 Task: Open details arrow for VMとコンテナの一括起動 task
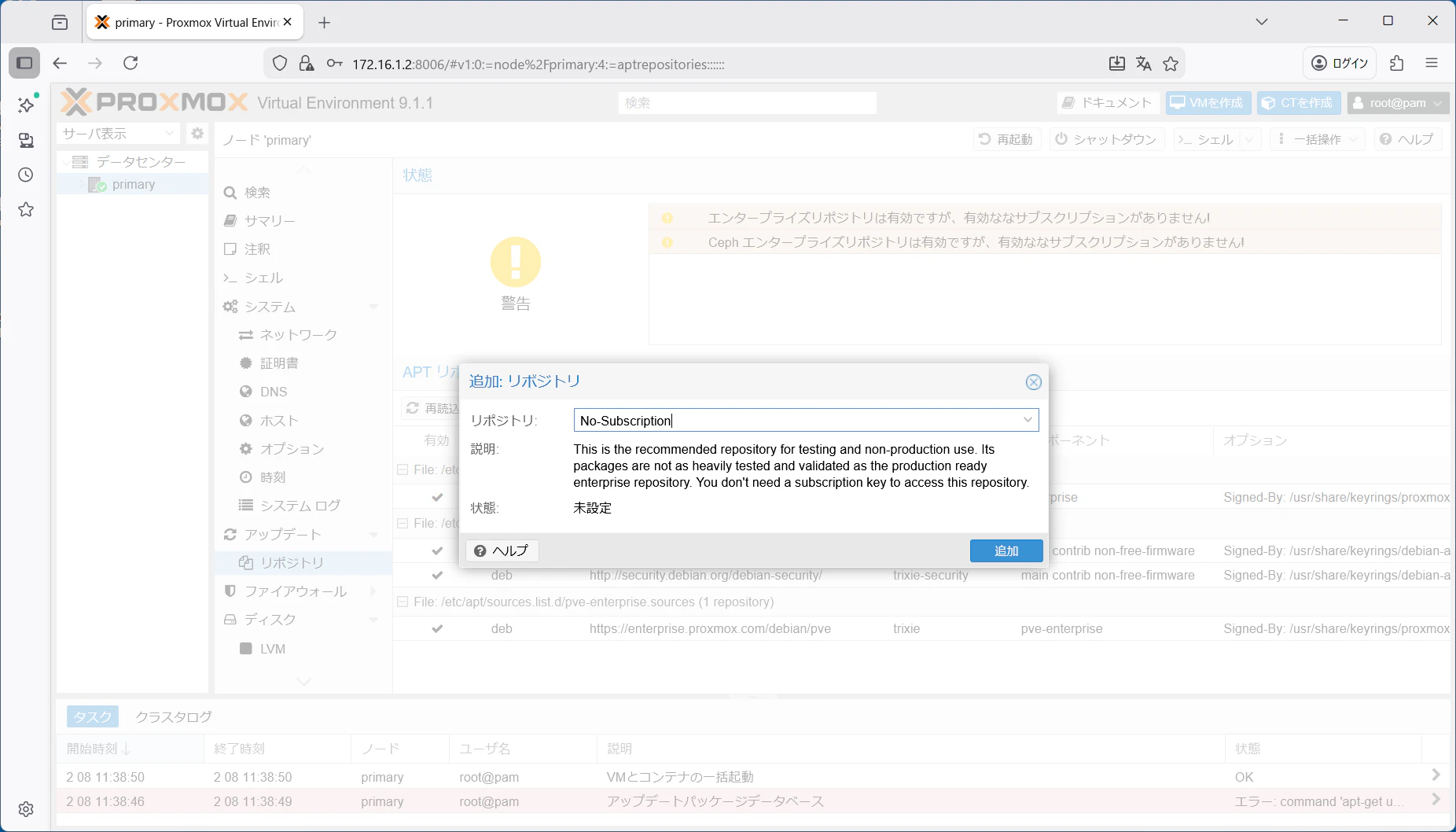point(1436,775)
